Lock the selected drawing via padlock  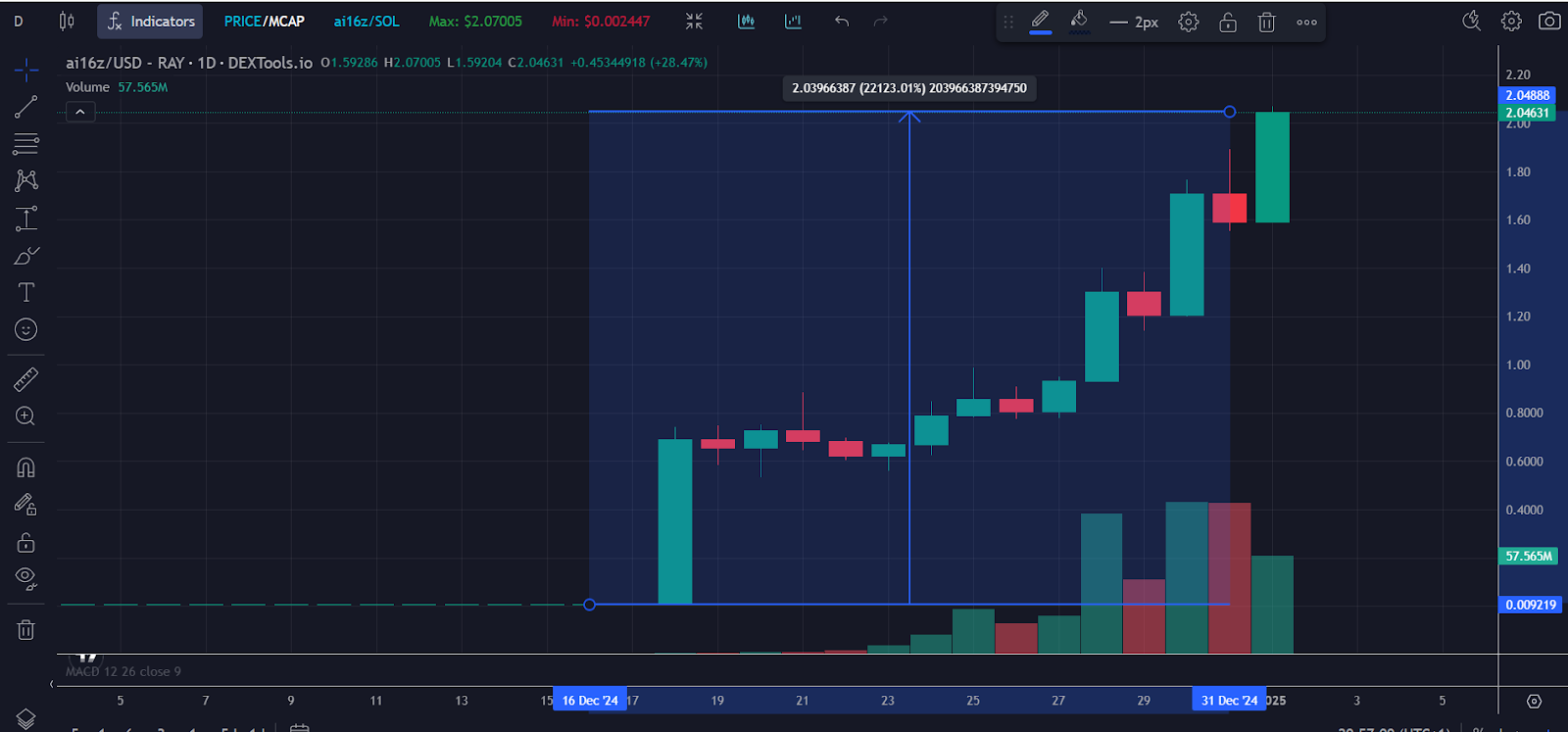pyautogui.click(x=1228, y=22)
